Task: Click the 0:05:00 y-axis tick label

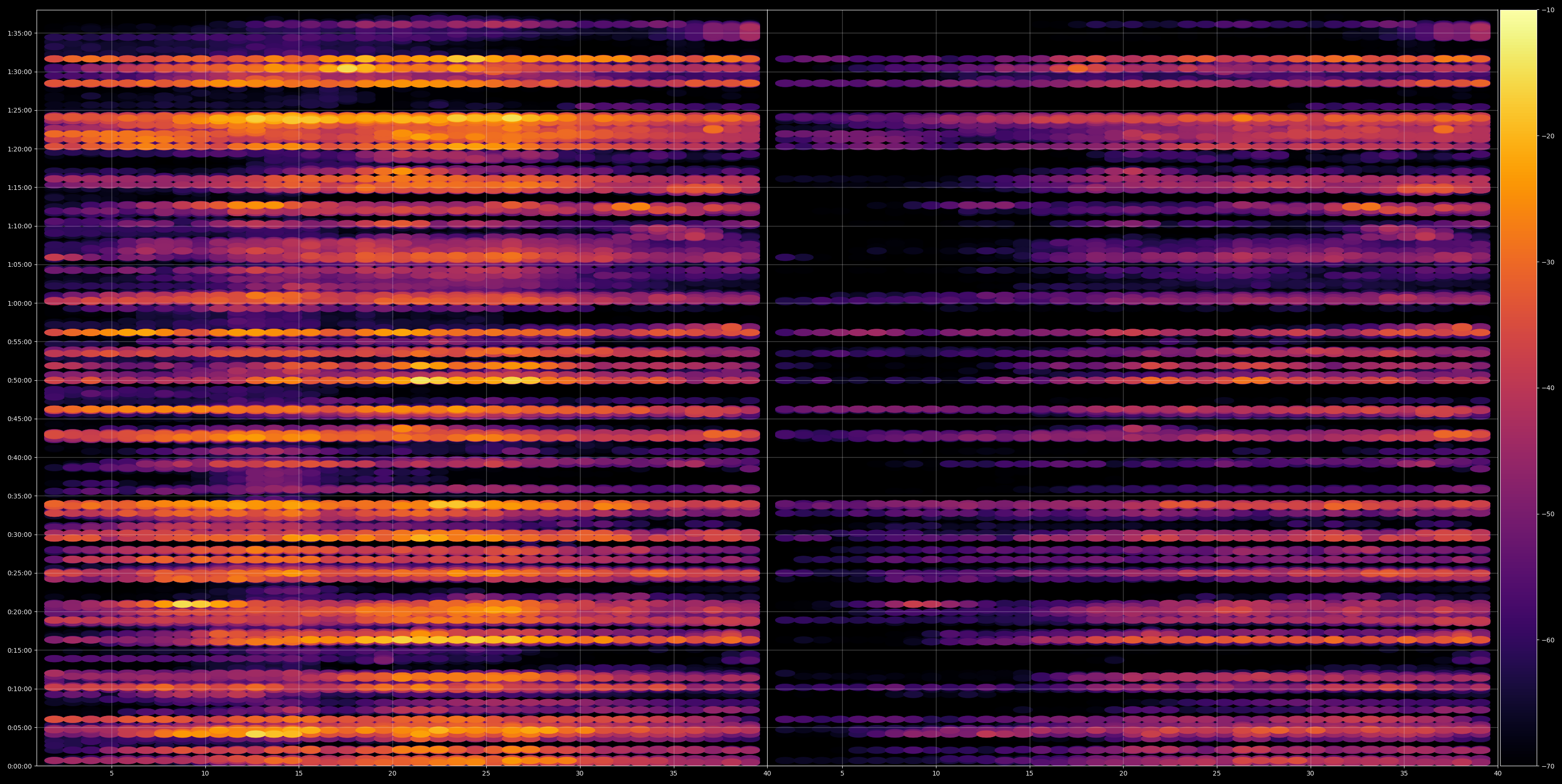Action: coord(19,728)
